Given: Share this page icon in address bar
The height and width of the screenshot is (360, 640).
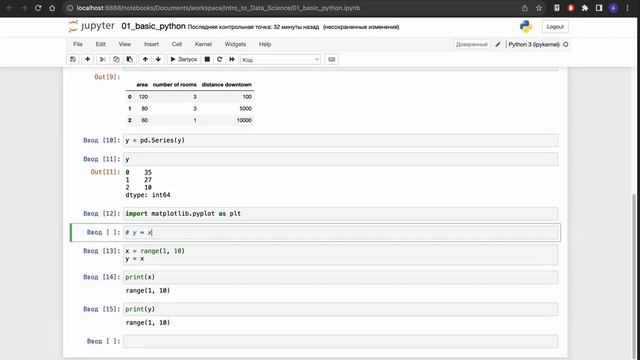Looking at the screenshot, I should click(x=524, y=8).
